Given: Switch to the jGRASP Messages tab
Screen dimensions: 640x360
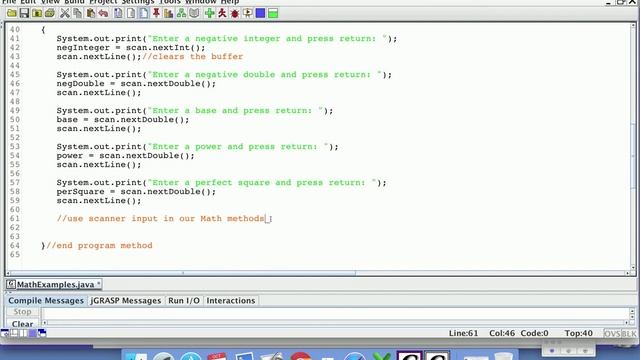Looking at the screenshot, I should click(126, 301).
